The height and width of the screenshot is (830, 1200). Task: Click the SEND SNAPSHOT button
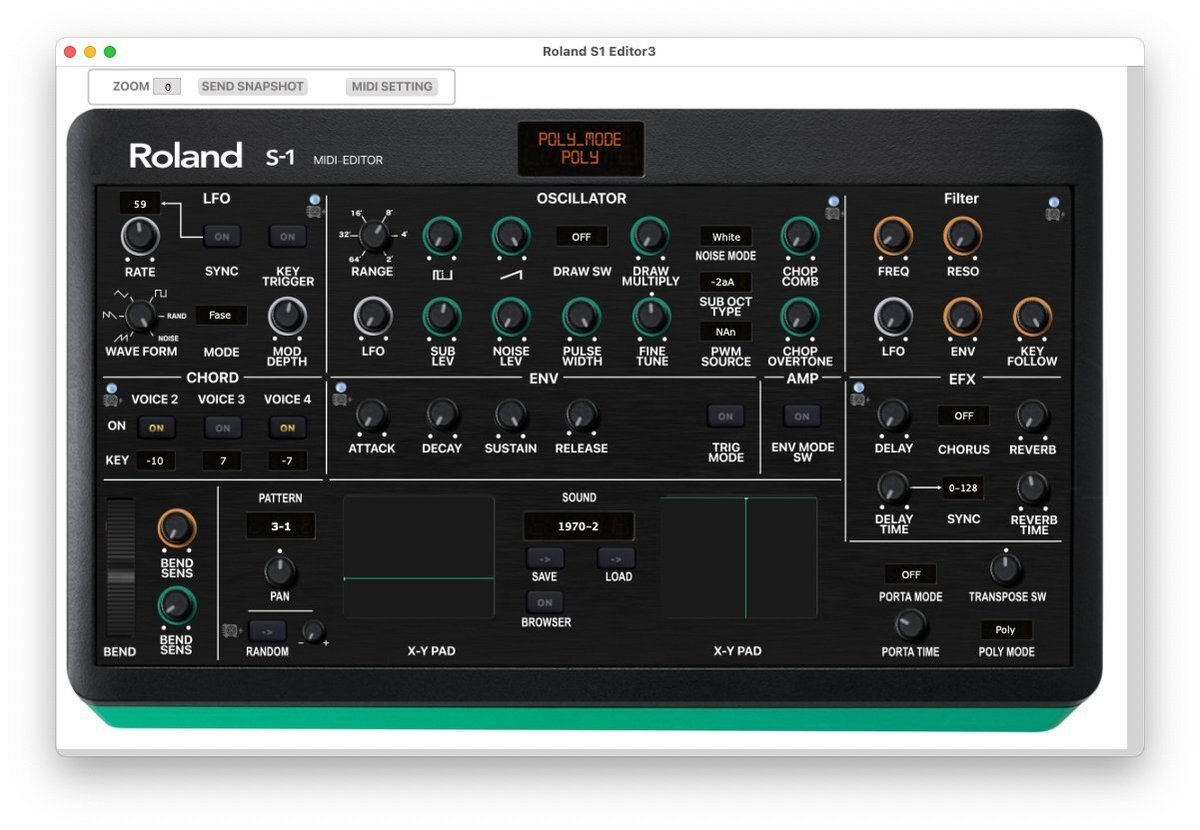[x=252, y=86]
